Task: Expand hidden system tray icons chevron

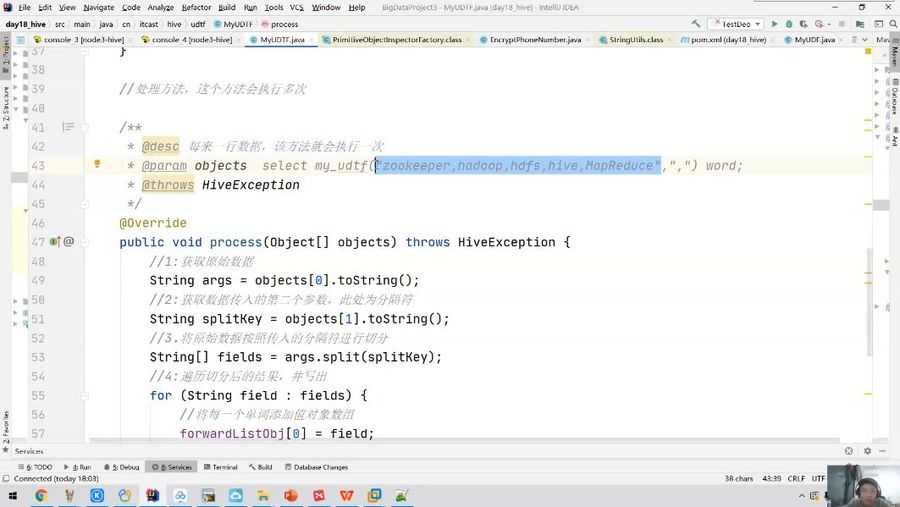Action: [x=801, y=496]
